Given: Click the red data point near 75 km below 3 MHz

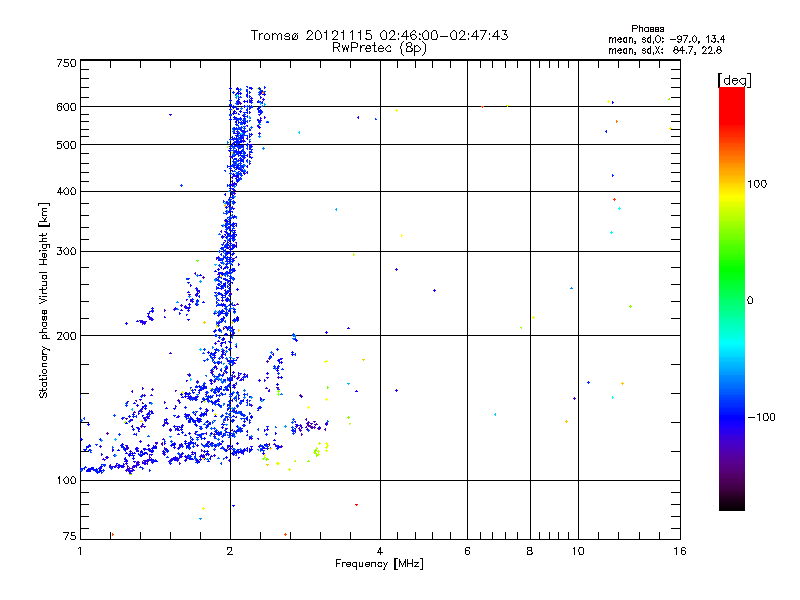Looking at the screenshot, I should pos(285,535).
